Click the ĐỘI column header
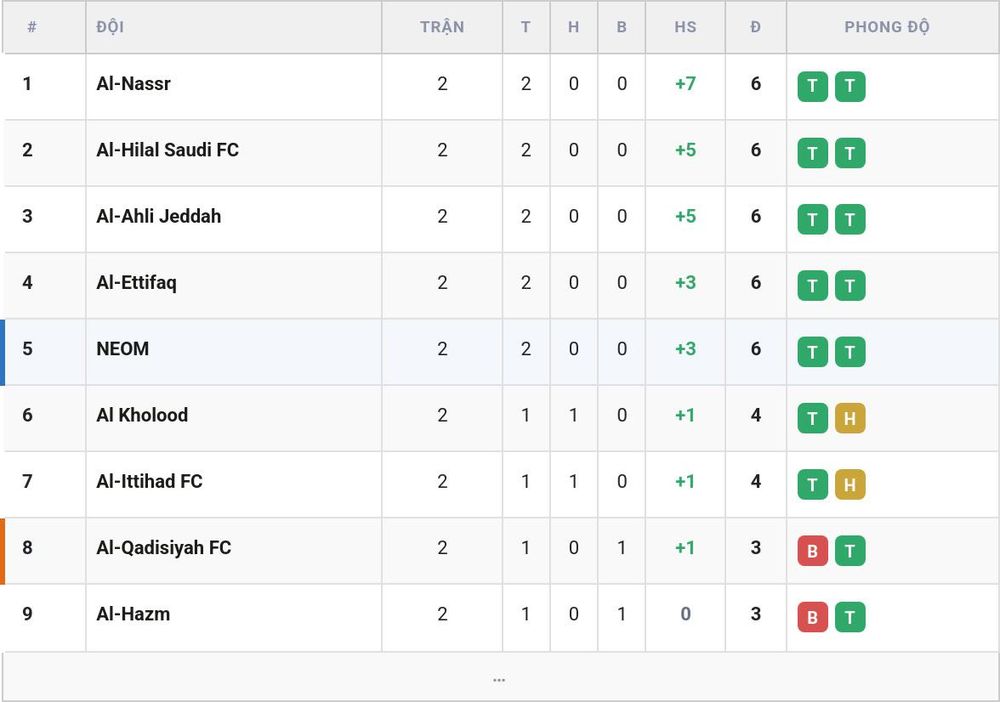This screenshot has width=1000, height=702. [110, 27]
